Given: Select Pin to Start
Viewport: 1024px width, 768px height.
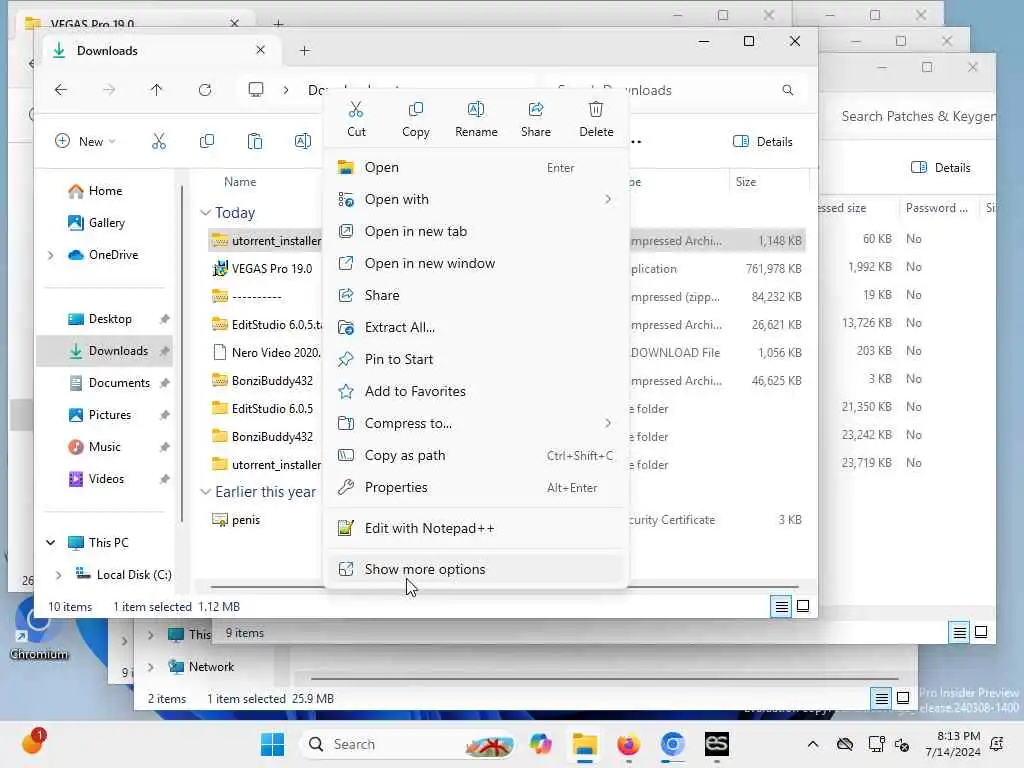Looking at the screenshot, I should pyautogui.click(x=476, y=359).
